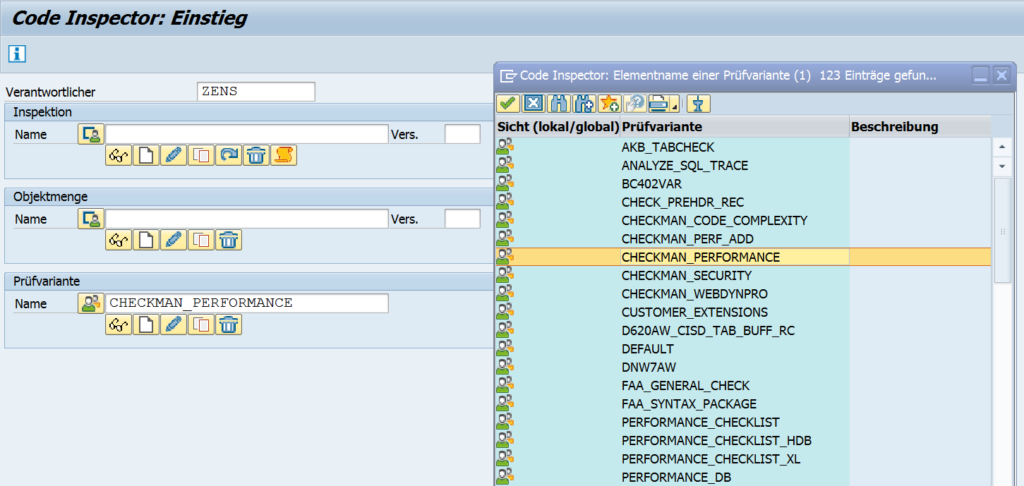Click the Inspektion Name input field
This screenshot has height=486, width=1024.
click(x=247, y=134)
